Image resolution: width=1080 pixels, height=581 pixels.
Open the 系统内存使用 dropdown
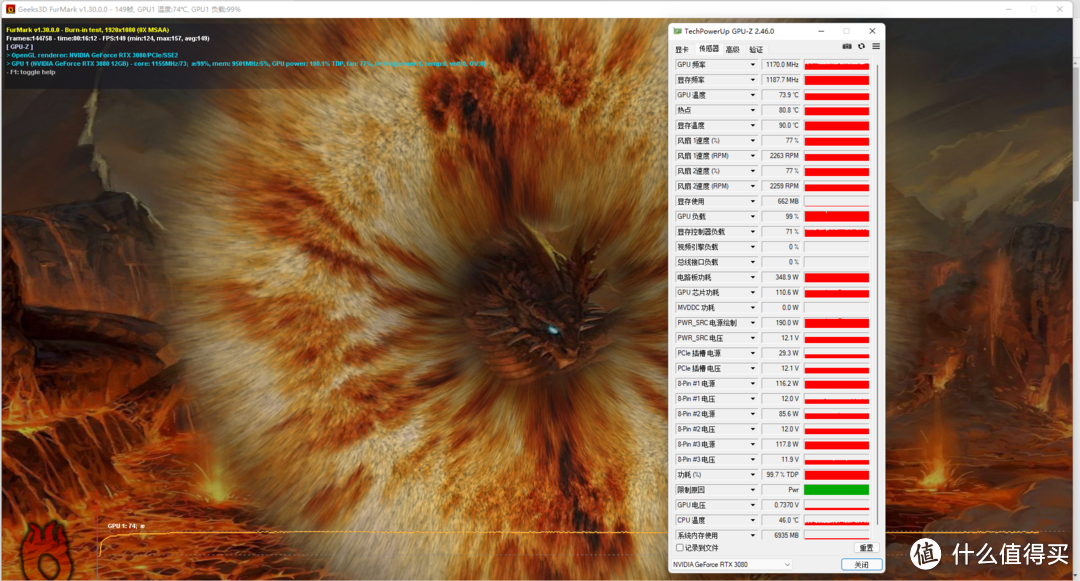pos(752,535)
